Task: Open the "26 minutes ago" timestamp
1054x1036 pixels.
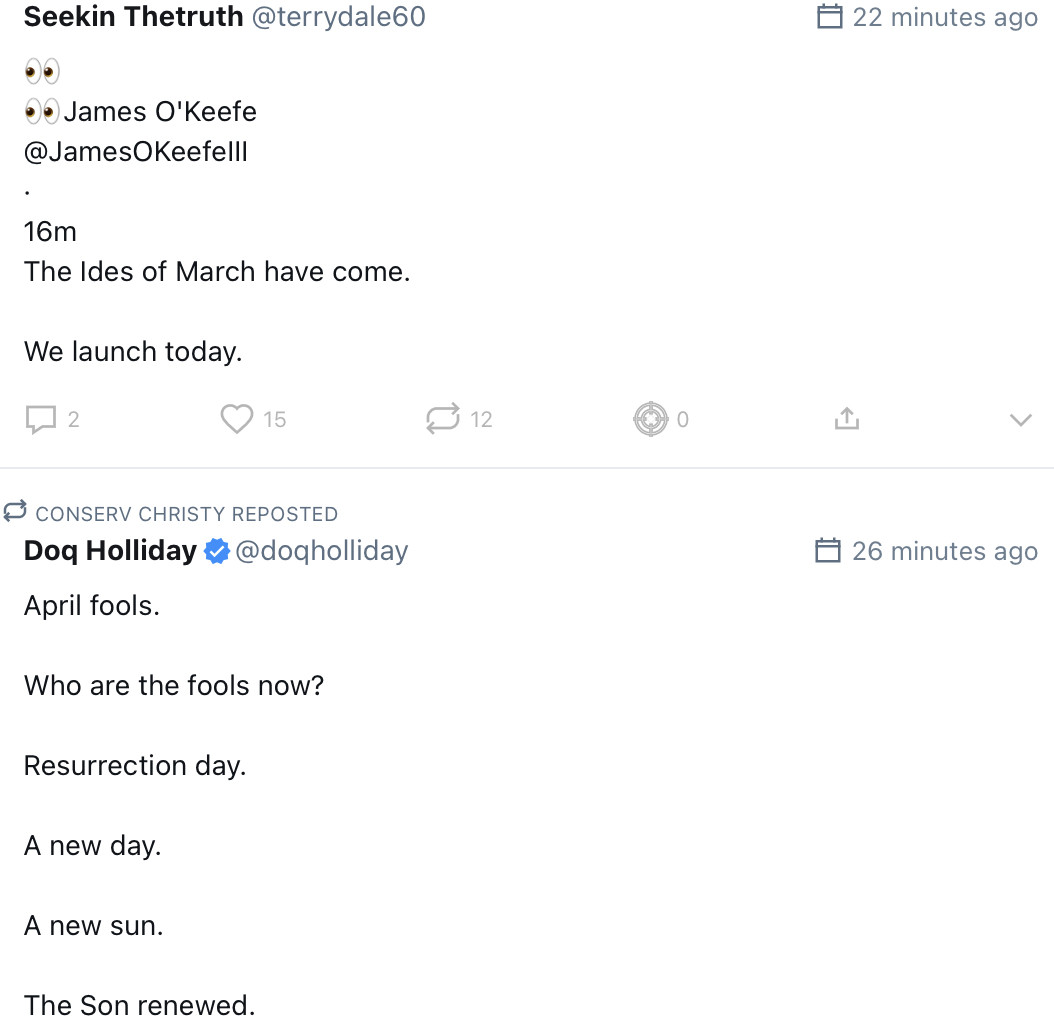Action: 945,551
